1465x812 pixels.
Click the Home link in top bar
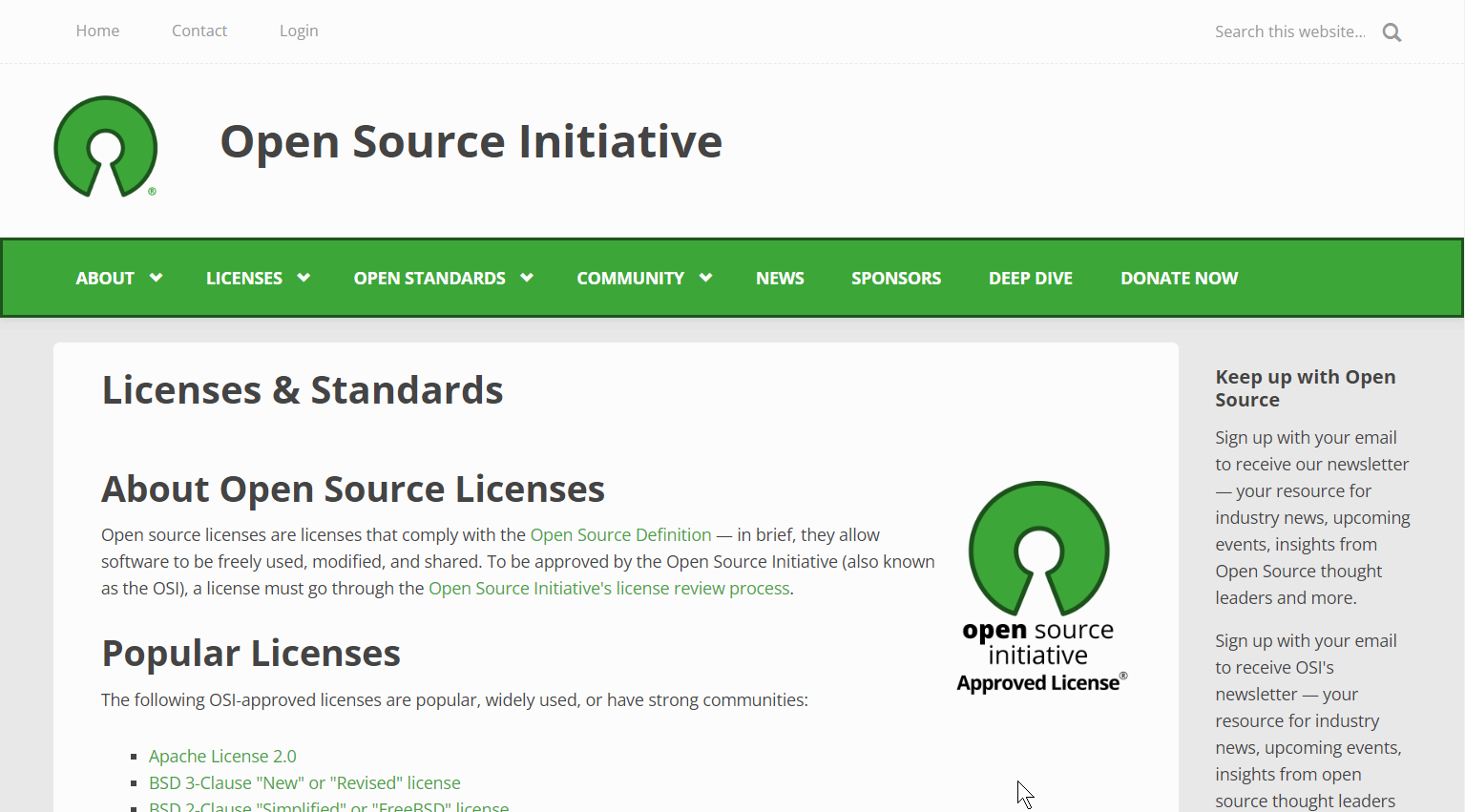[x=97, y=31]
